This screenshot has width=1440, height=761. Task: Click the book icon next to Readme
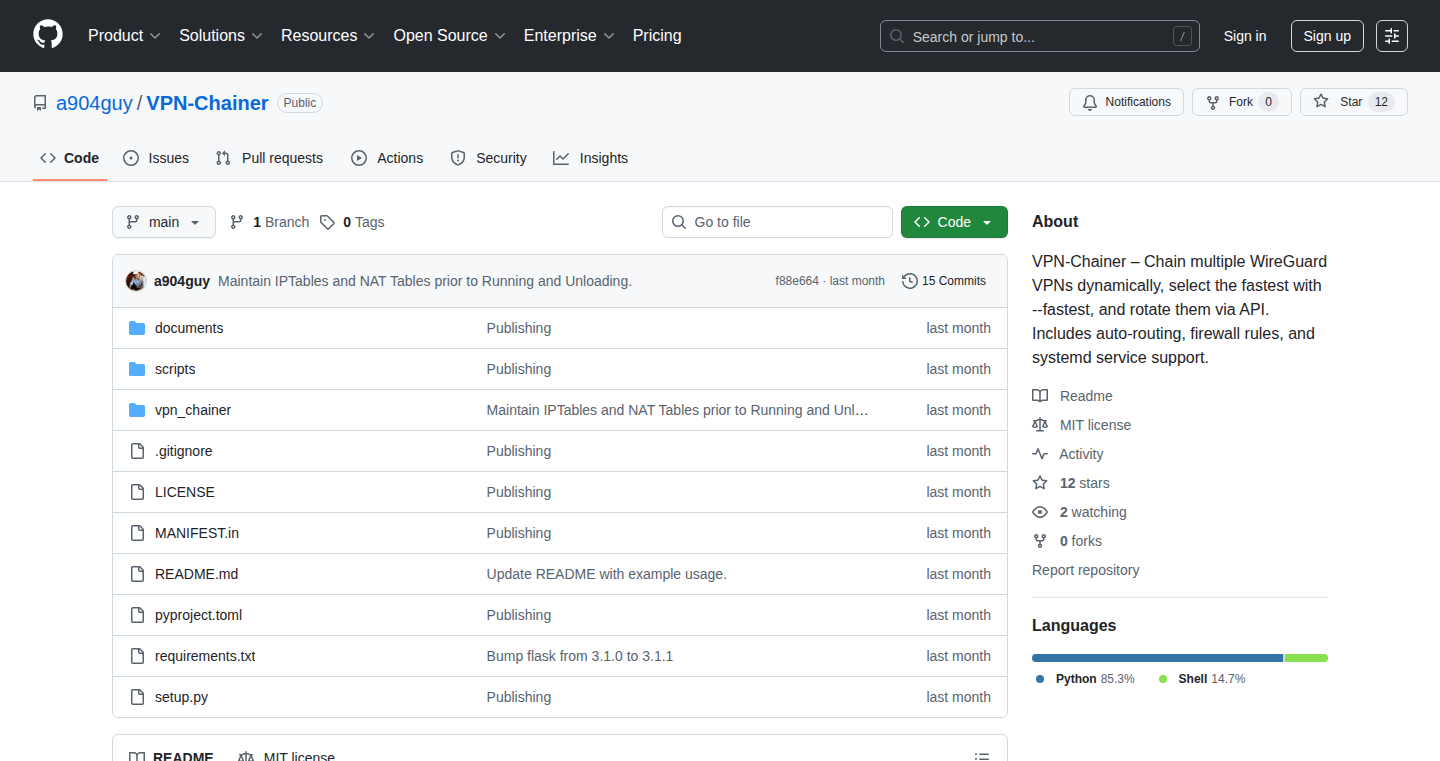tap(1040, 396)
